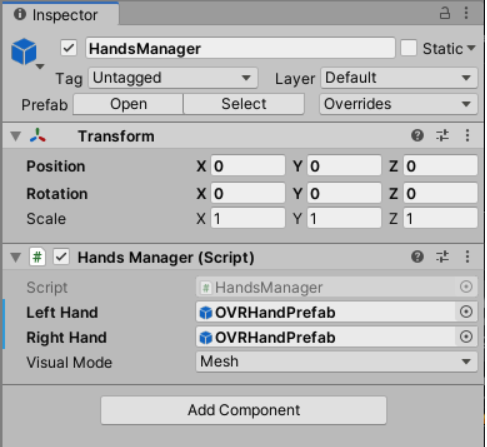
Task: Click the prefab Open button
Action: tap(128, 104)
